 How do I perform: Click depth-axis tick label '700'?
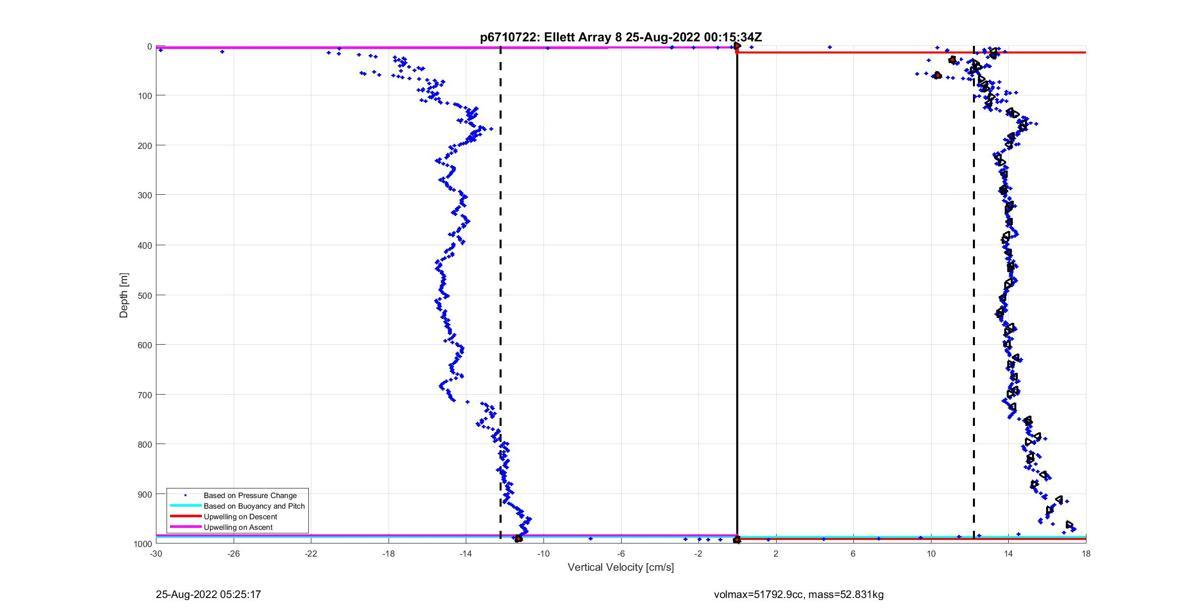click(x=145, y=394)
